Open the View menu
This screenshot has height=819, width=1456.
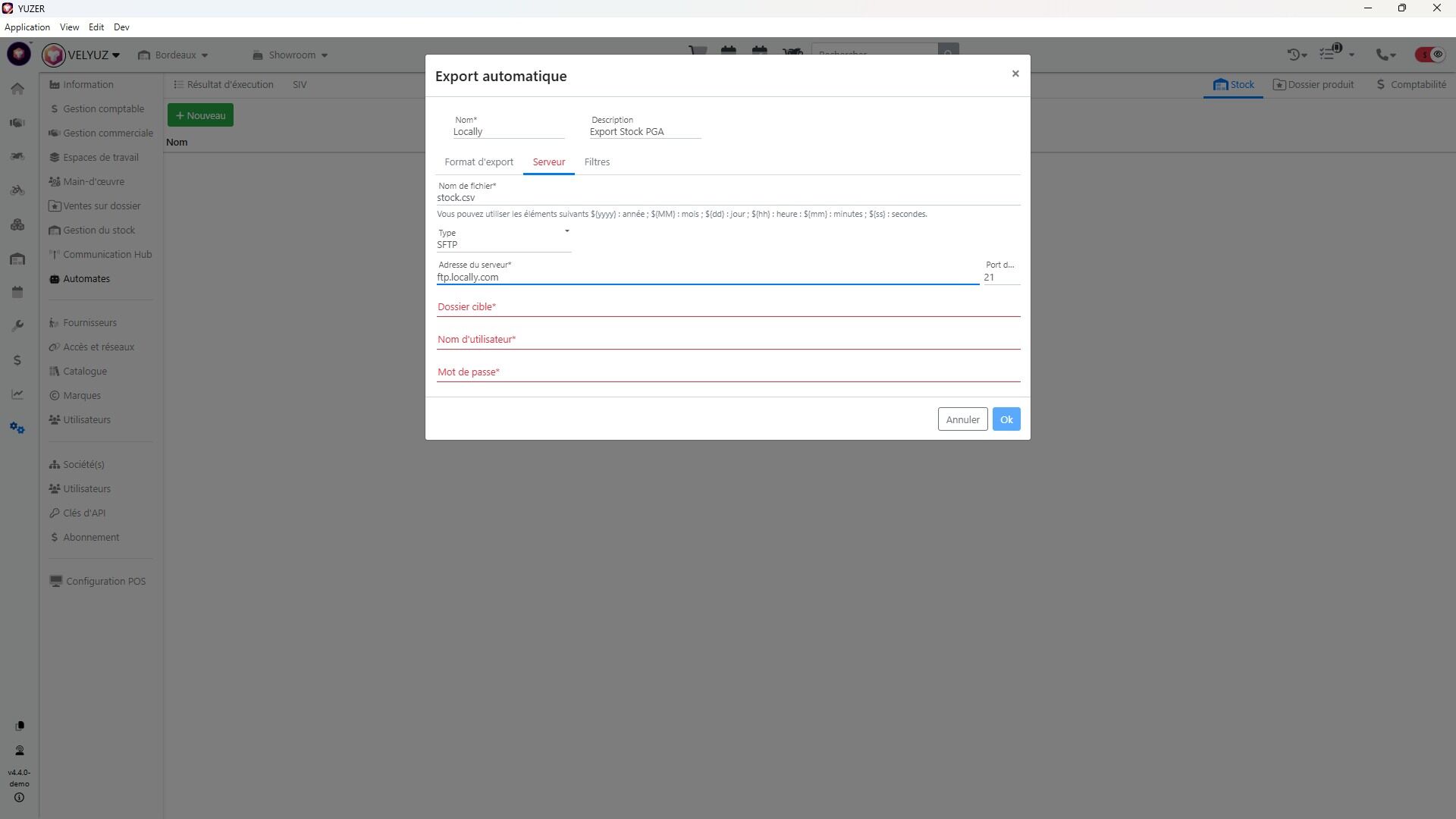click(x=69, y=27)
